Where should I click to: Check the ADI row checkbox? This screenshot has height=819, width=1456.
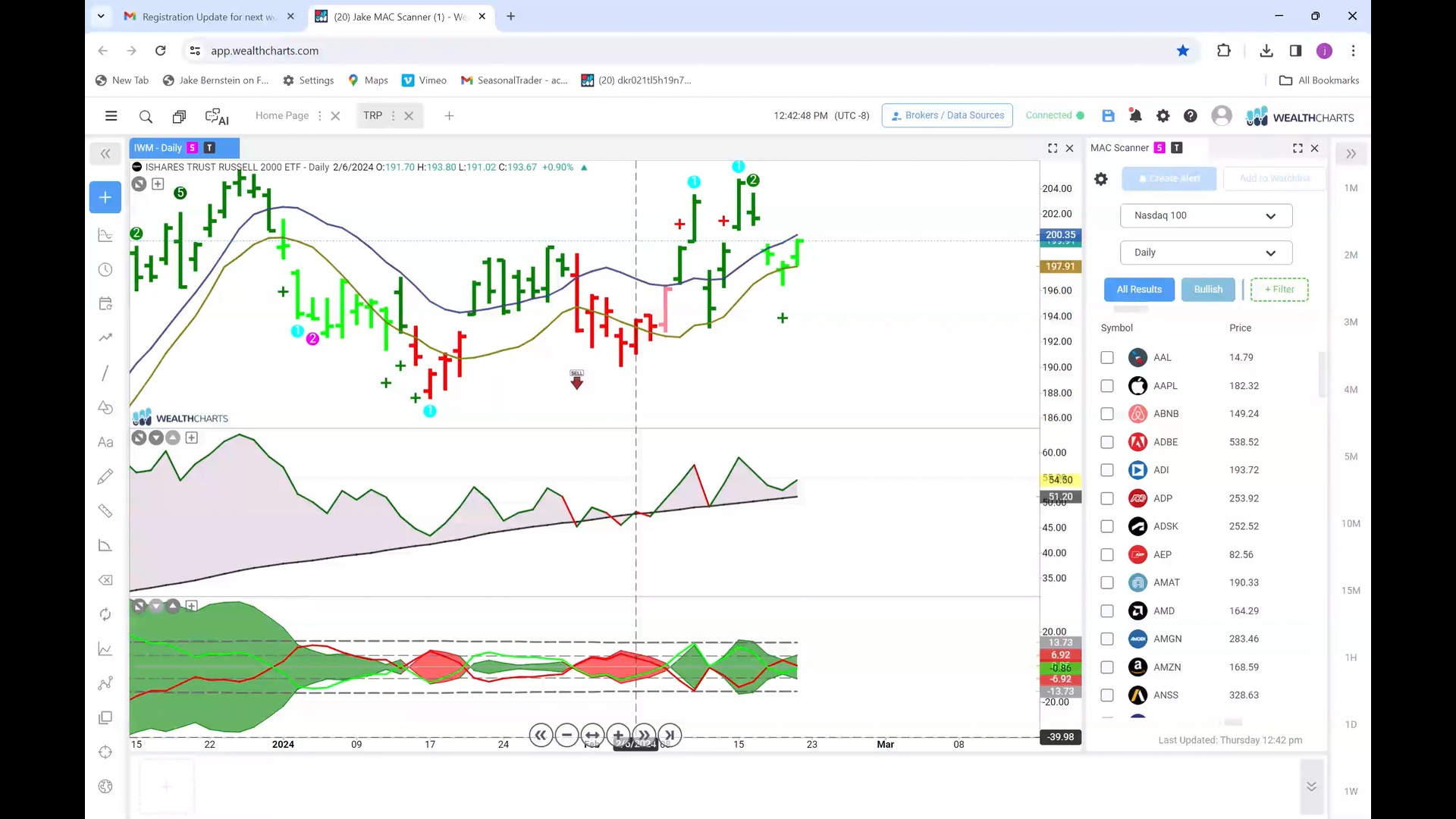click(1107, 470)
